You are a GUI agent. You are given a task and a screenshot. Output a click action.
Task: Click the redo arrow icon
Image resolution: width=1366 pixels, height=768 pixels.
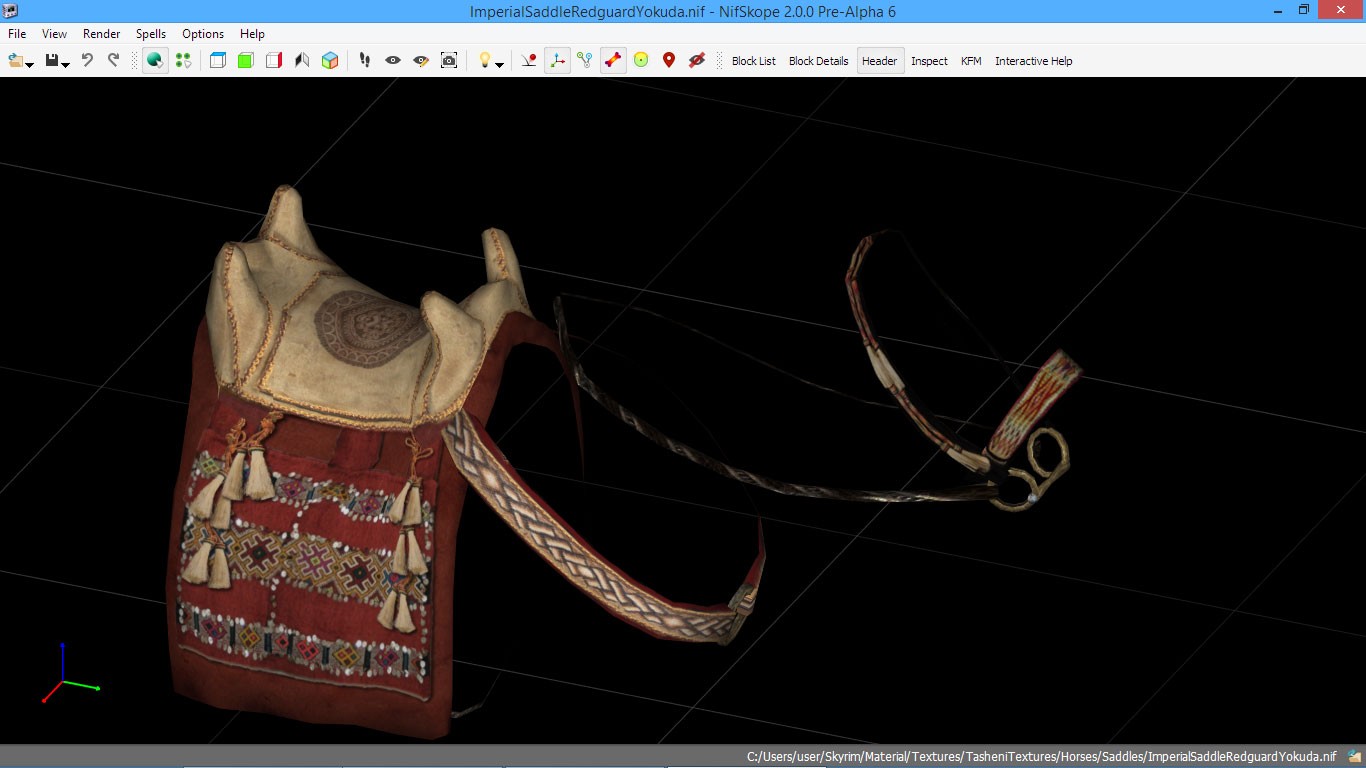(113, 61)
